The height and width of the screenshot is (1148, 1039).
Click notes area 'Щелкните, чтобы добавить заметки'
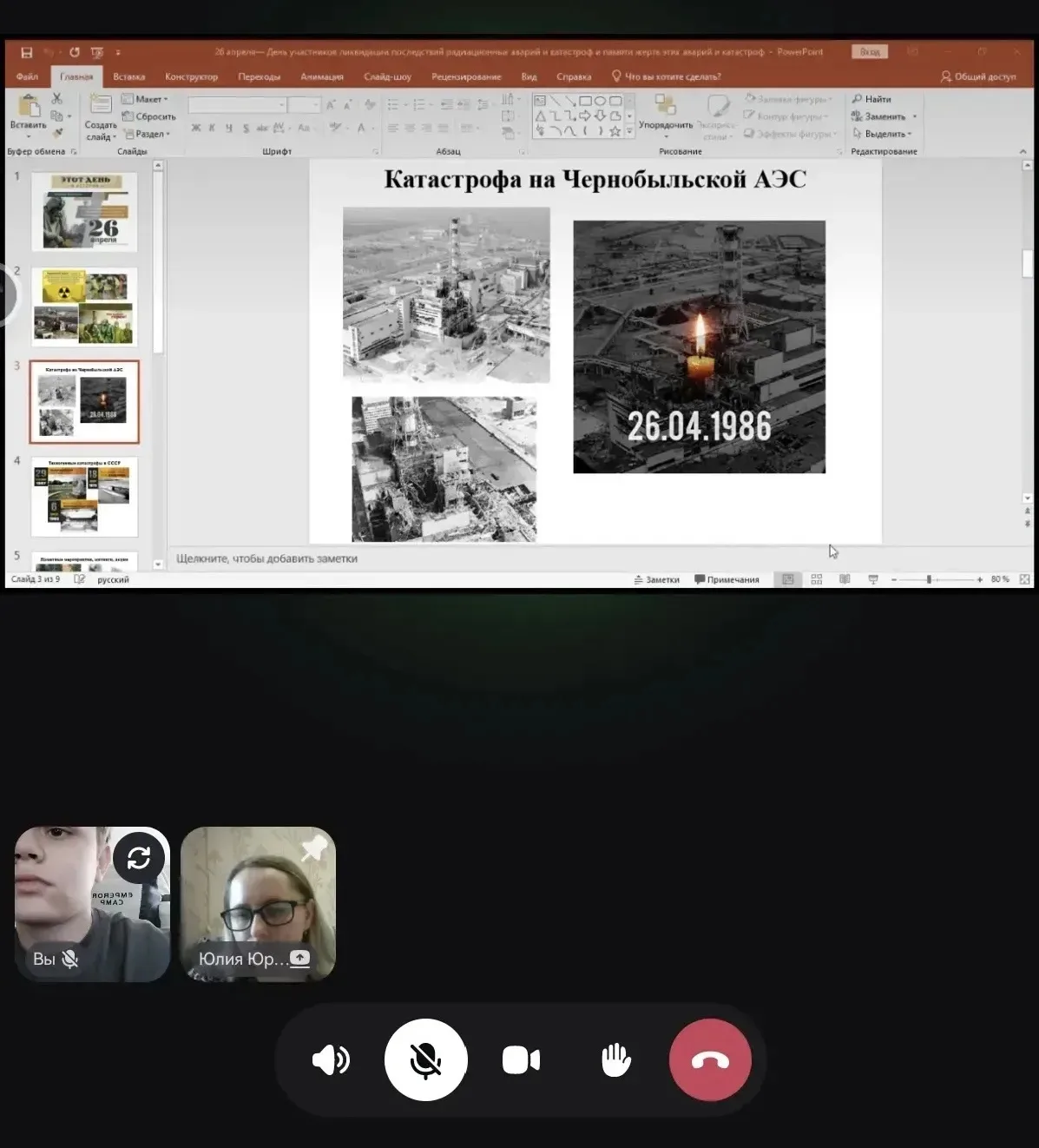pos(266,558)
